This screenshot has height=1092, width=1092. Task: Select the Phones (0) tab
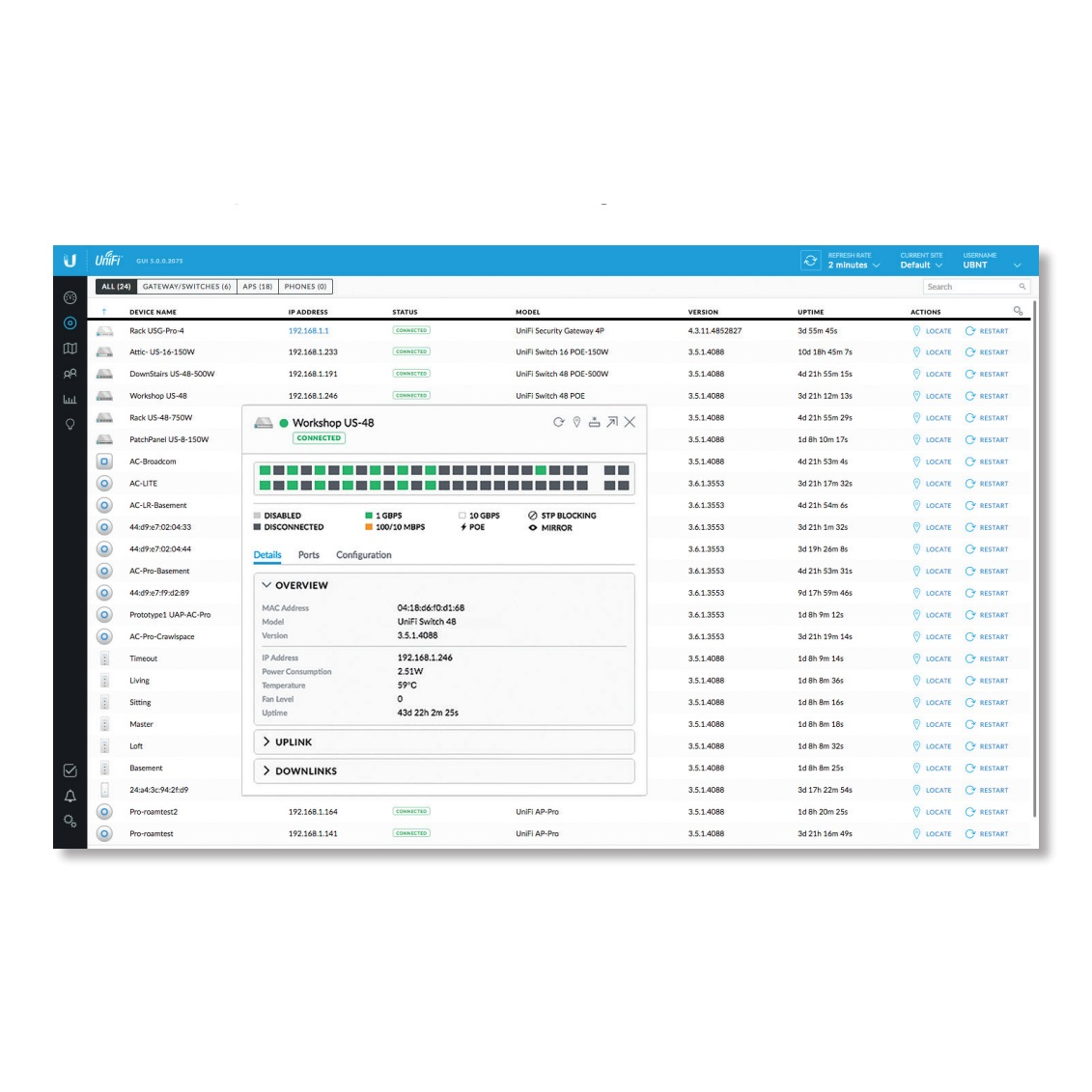(x=305, y=286)
